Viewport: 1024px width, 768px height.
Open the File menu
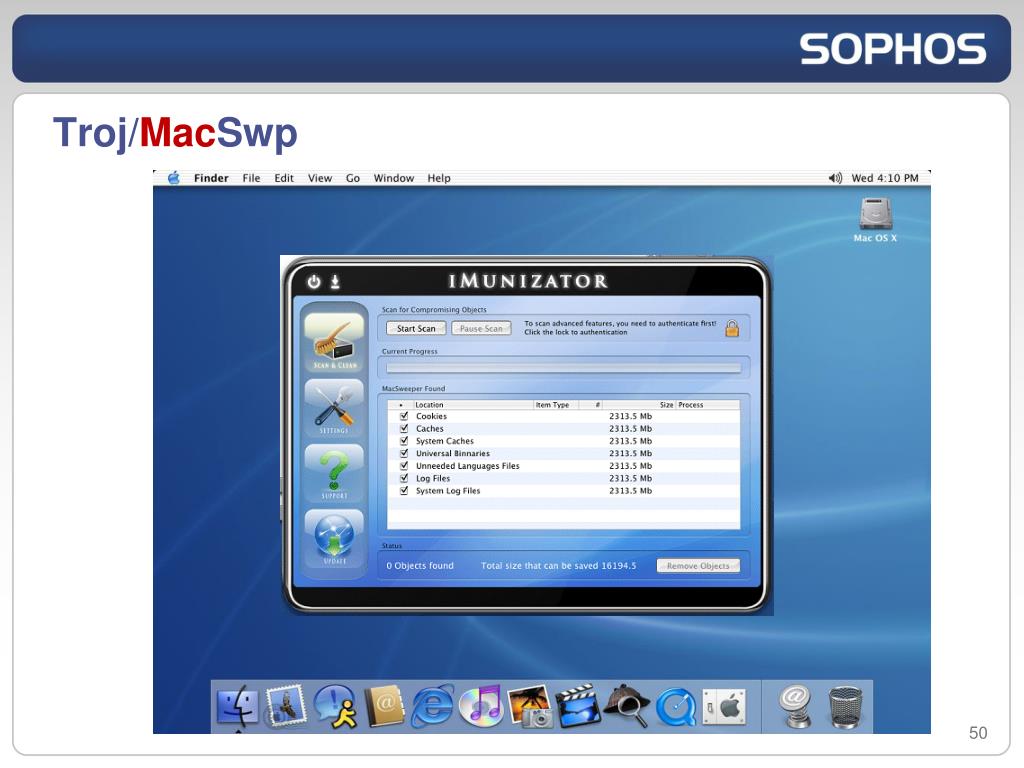(x=251, y=178)
